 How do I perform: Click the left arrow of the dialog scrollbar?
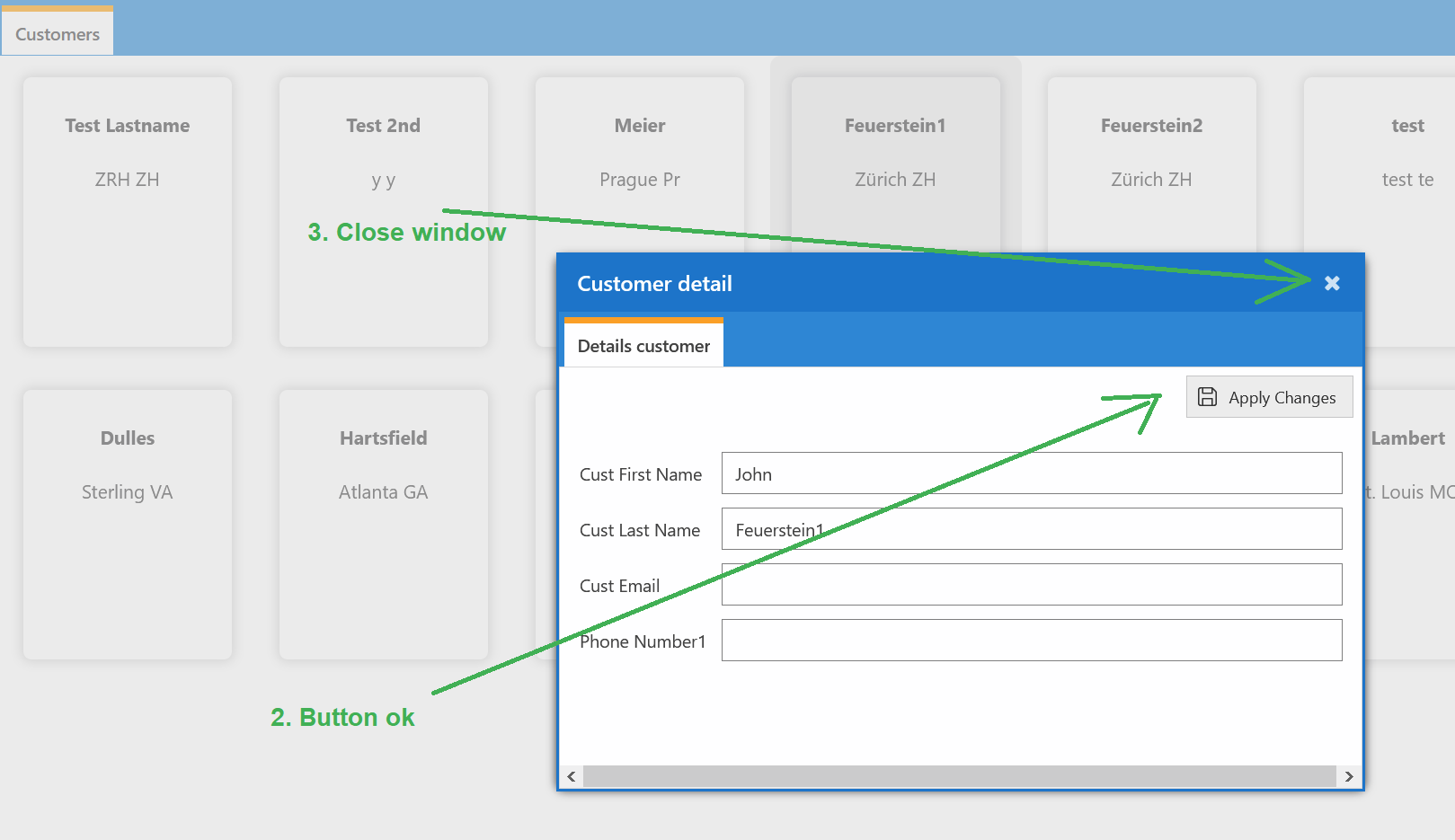coord(570,776)
